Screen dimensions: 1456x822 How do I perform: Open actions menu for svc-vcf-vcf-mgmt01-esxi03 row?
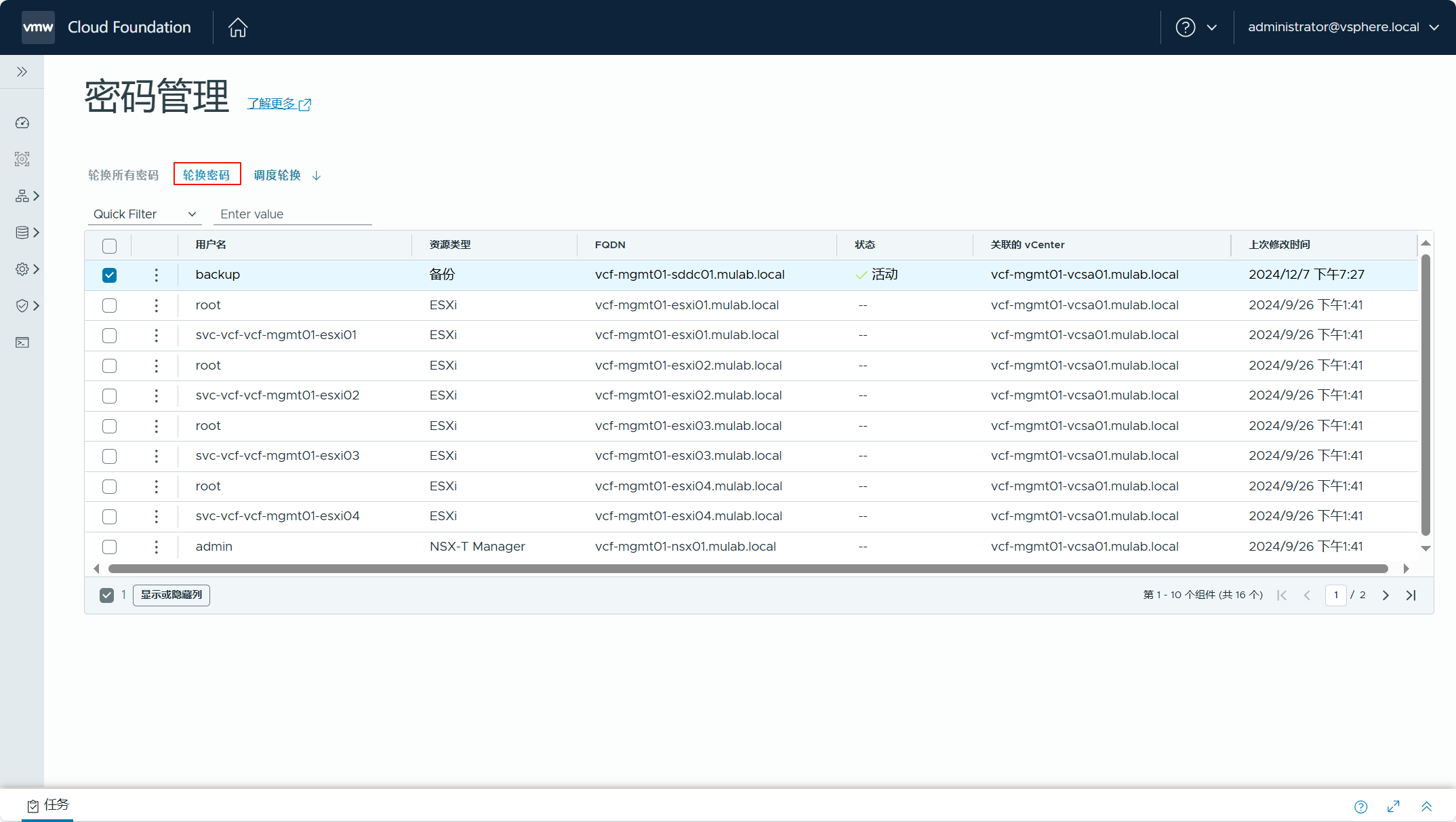[x=156, y=456]
